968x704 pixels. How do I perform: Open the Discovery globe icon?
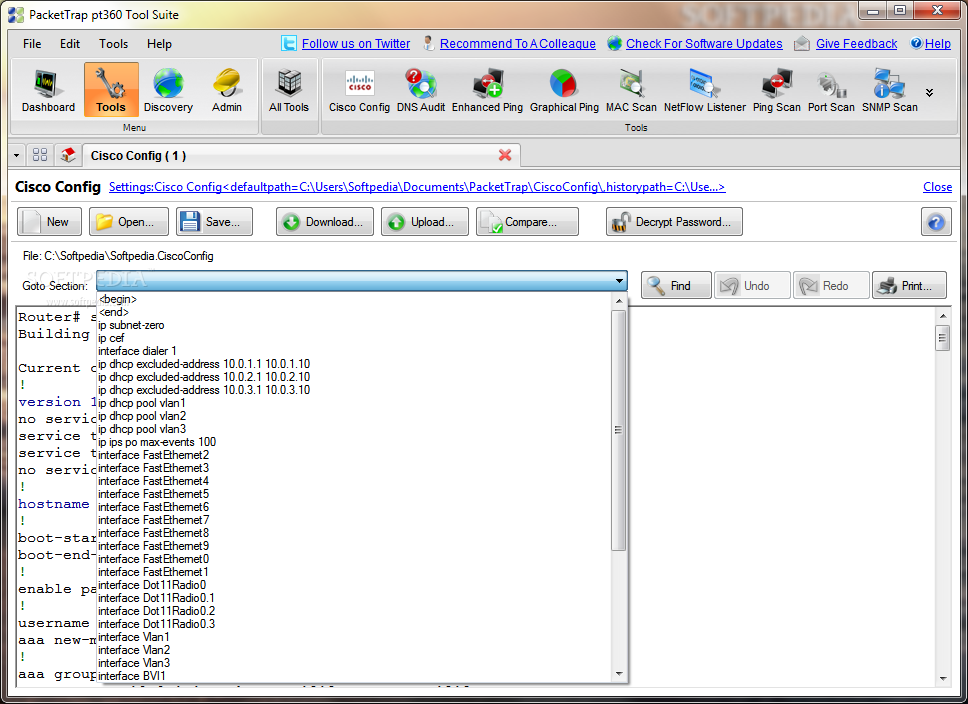click(168, 91)
